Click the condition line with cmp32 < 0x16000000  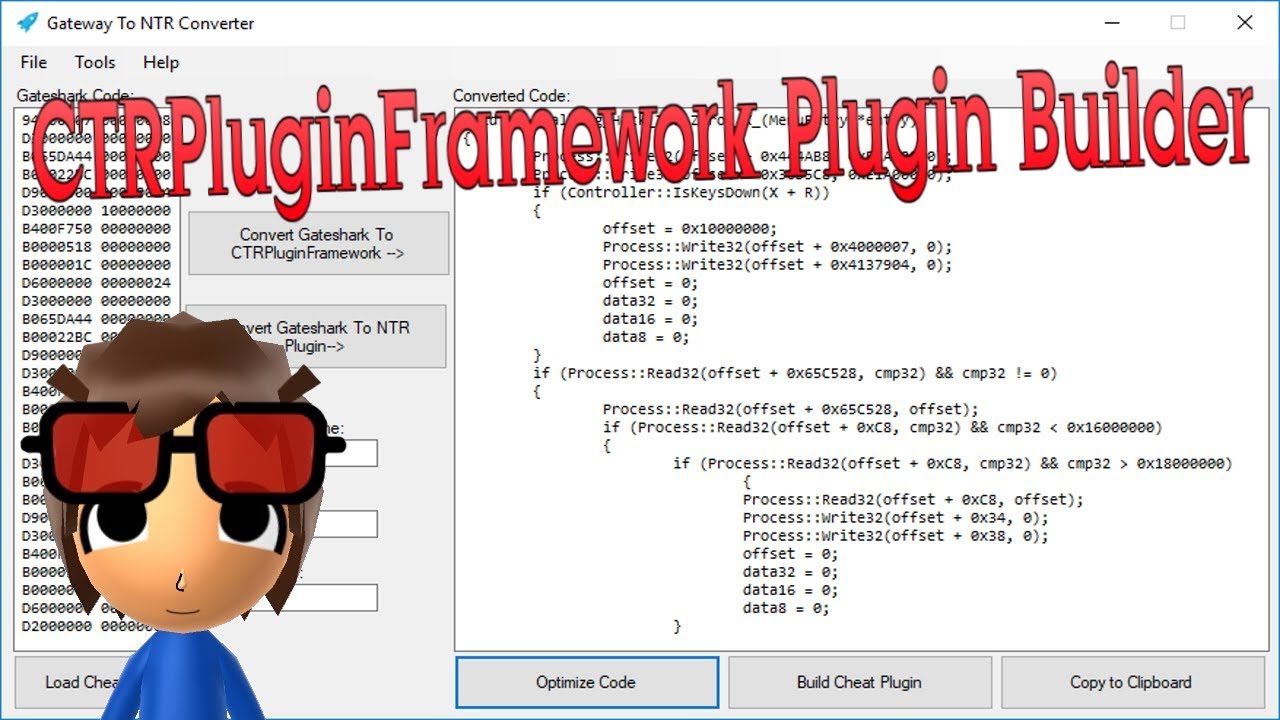coord(882,427)
